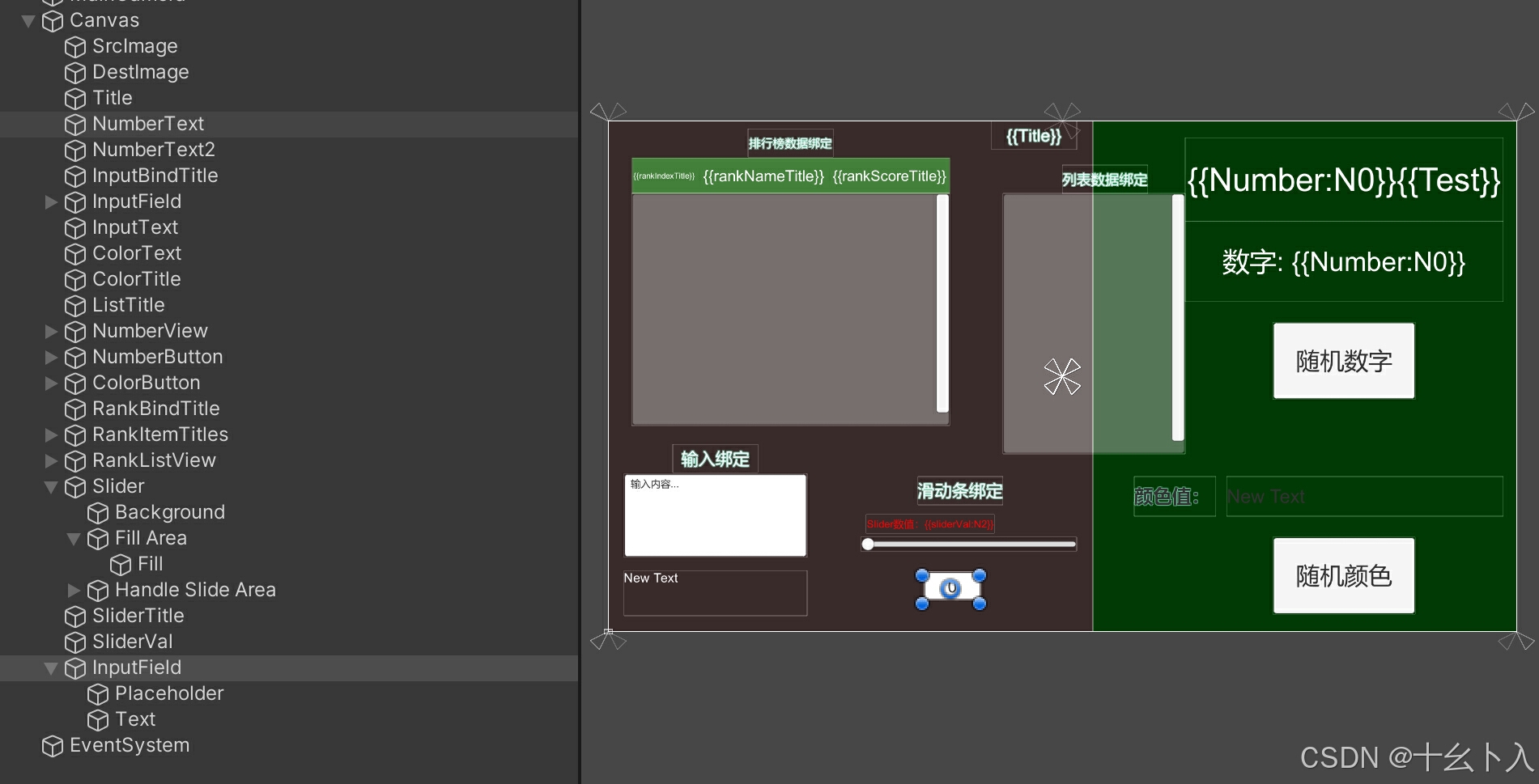Click the RankItemTitles cube icon
Viewport: 1539px width, 784px height.
coord(75,435)
